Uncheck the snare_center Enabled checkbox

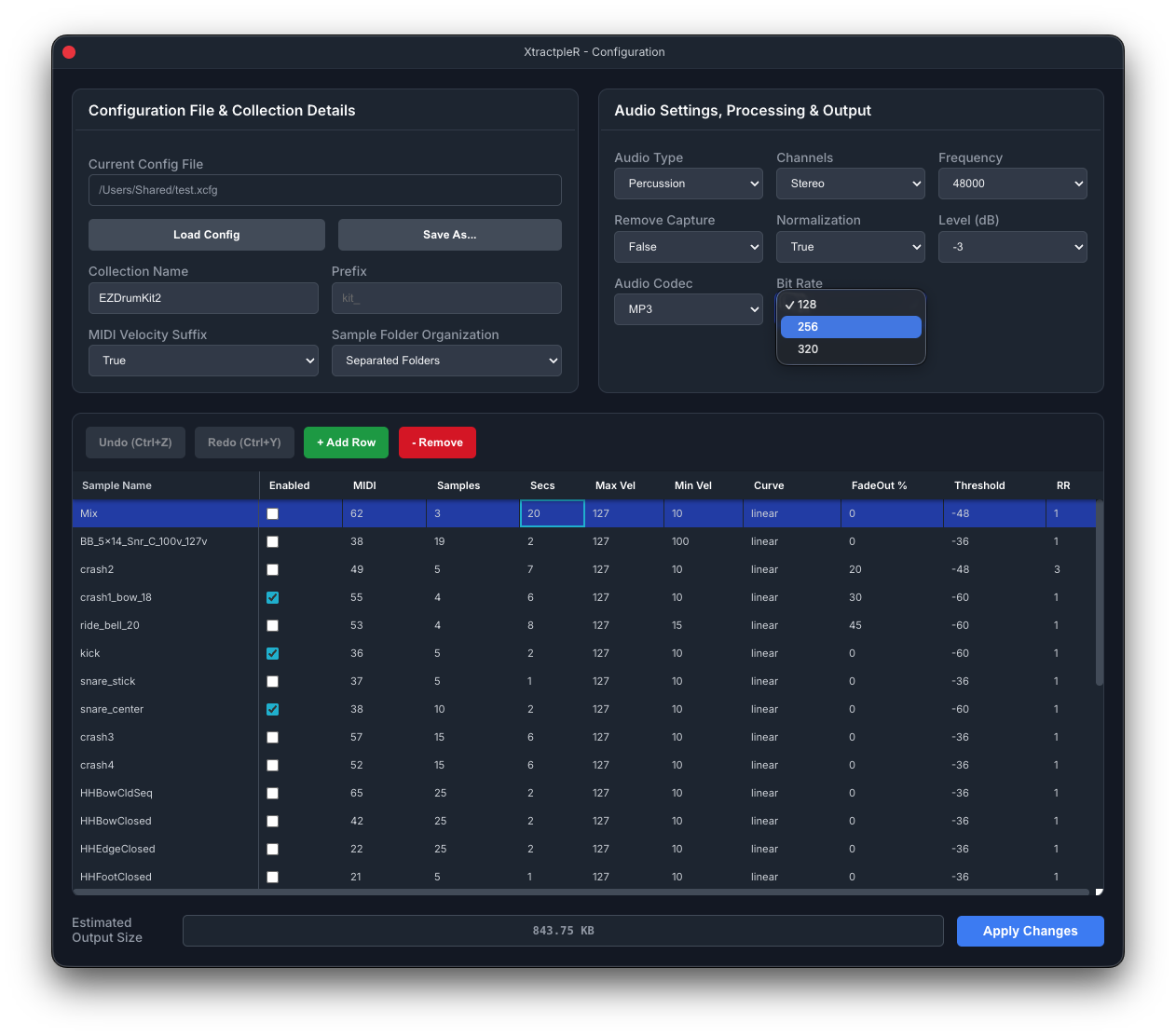[272, 709]
